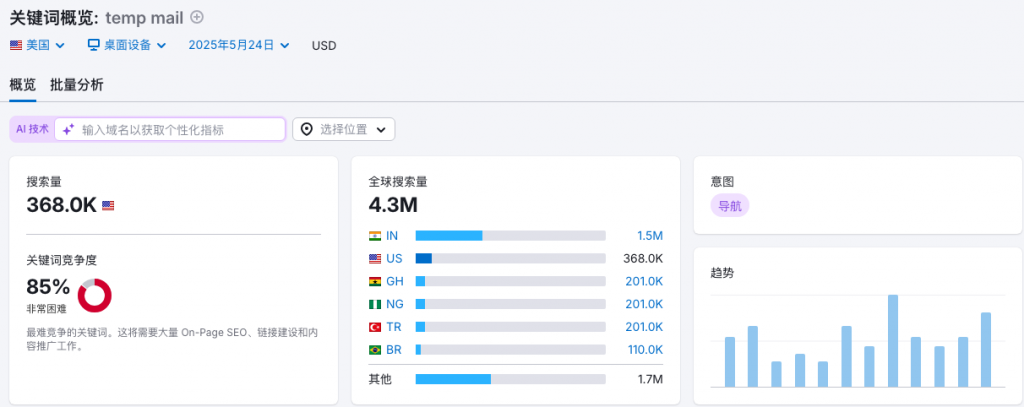Click the 368.0K search volume figure
The image size is (1024, 407).
pos(61,205)
